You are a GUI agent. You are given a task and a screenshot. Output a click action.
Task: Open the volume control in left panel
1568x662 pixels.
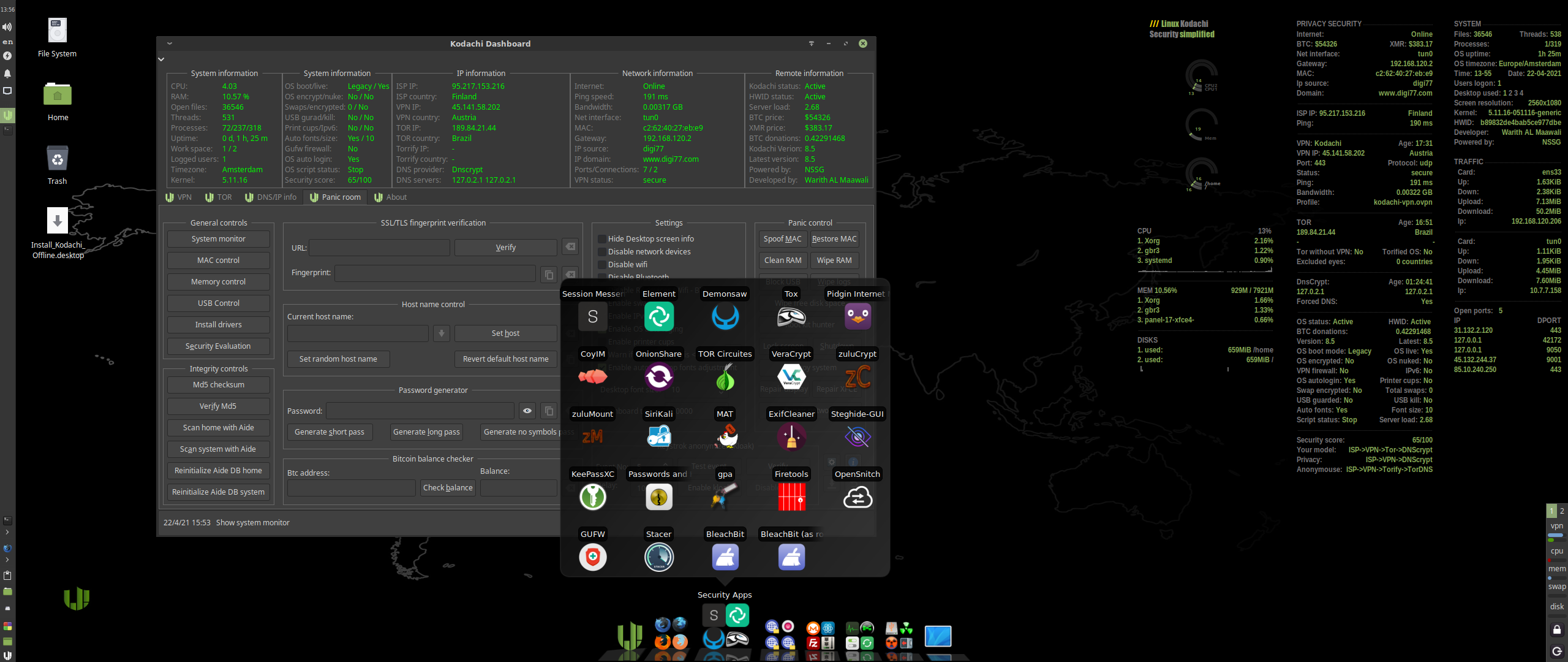7,27
